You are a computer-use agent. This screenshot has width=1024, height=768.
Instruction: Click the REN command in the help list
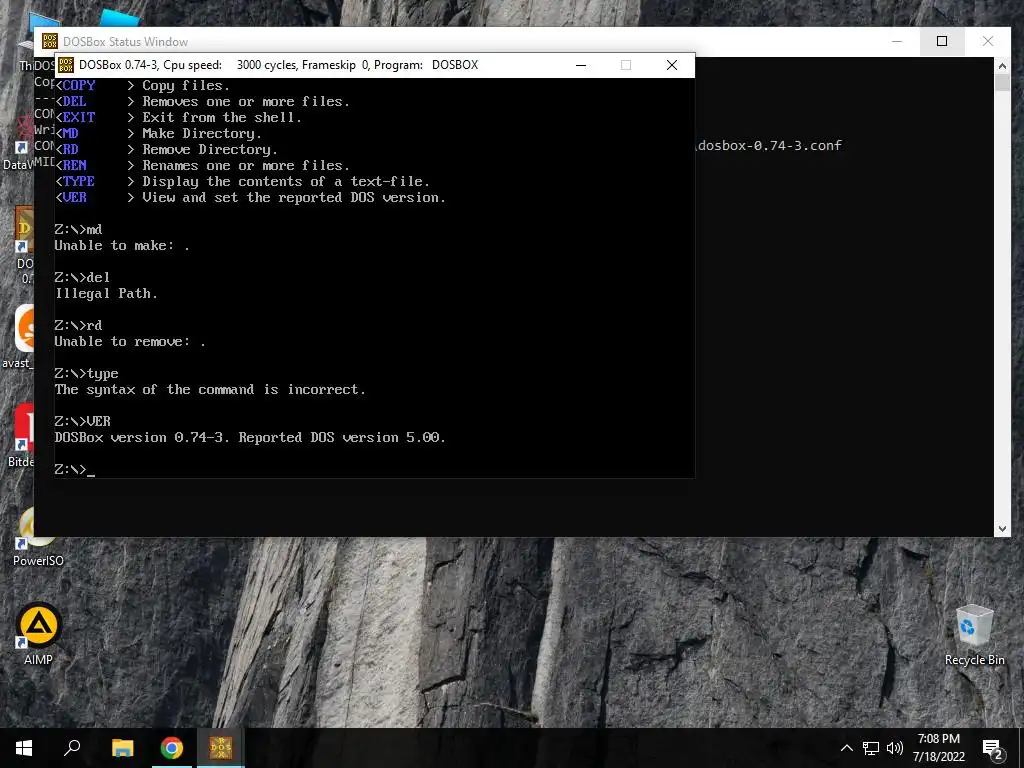click(x=74, y=165)
